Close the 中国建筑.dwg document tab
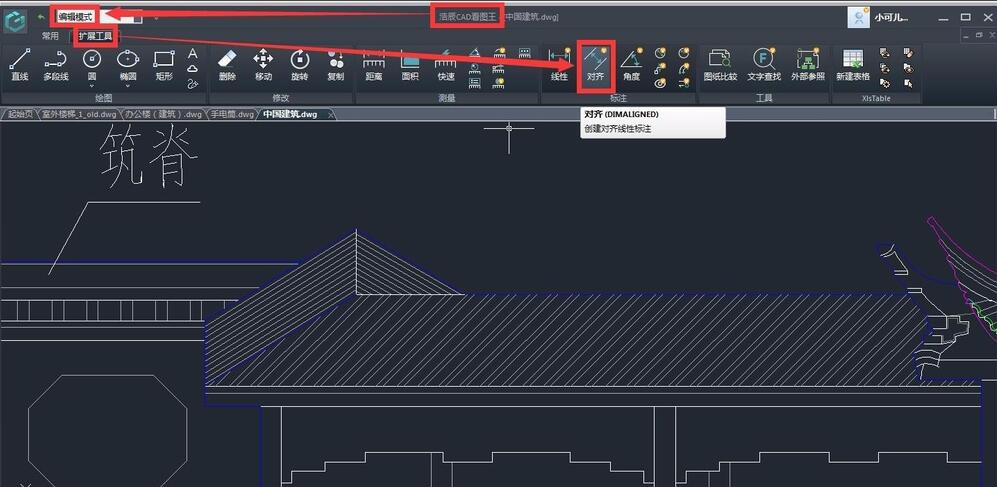 (x=331, y=114)
